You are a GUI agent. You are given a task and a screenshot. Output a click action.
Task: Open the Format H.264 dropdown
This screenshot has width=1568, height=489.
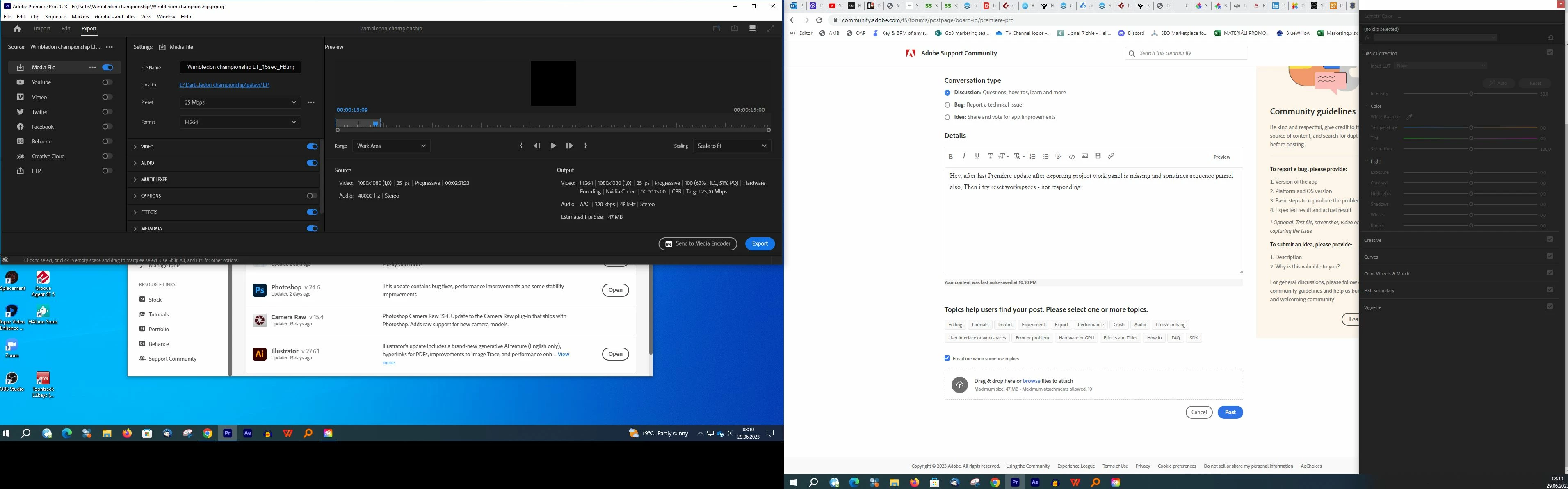(x=240, y=122)
